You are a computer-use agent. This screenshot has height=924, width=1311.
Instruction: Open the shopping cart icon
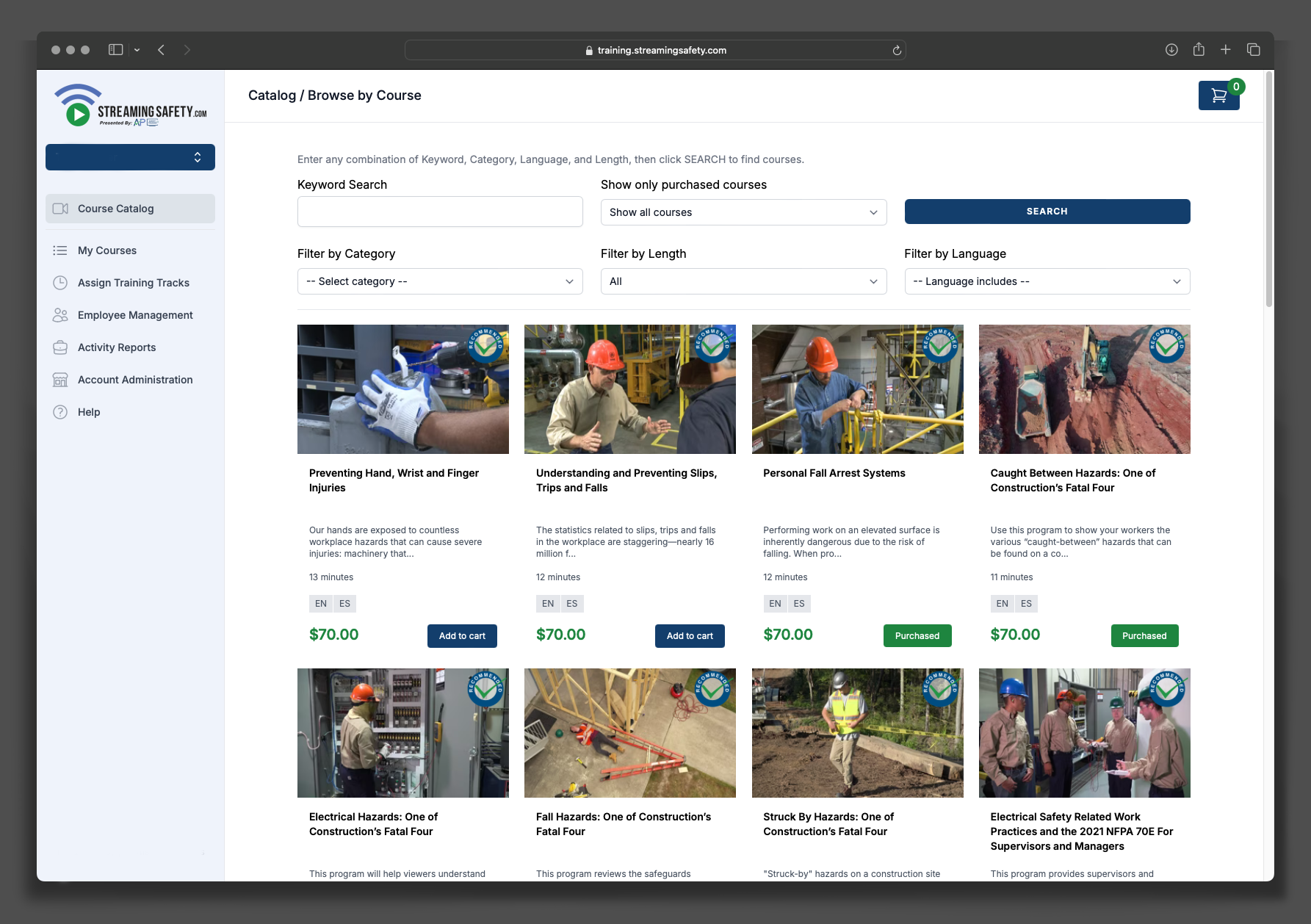pyautogui.click(x=1218, y=95)
